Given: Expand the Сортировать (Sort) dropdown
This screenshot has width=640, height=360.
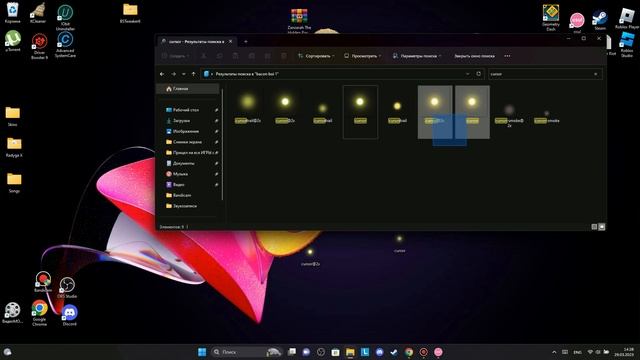Looking at the screenshot, I should pos(316,56).
